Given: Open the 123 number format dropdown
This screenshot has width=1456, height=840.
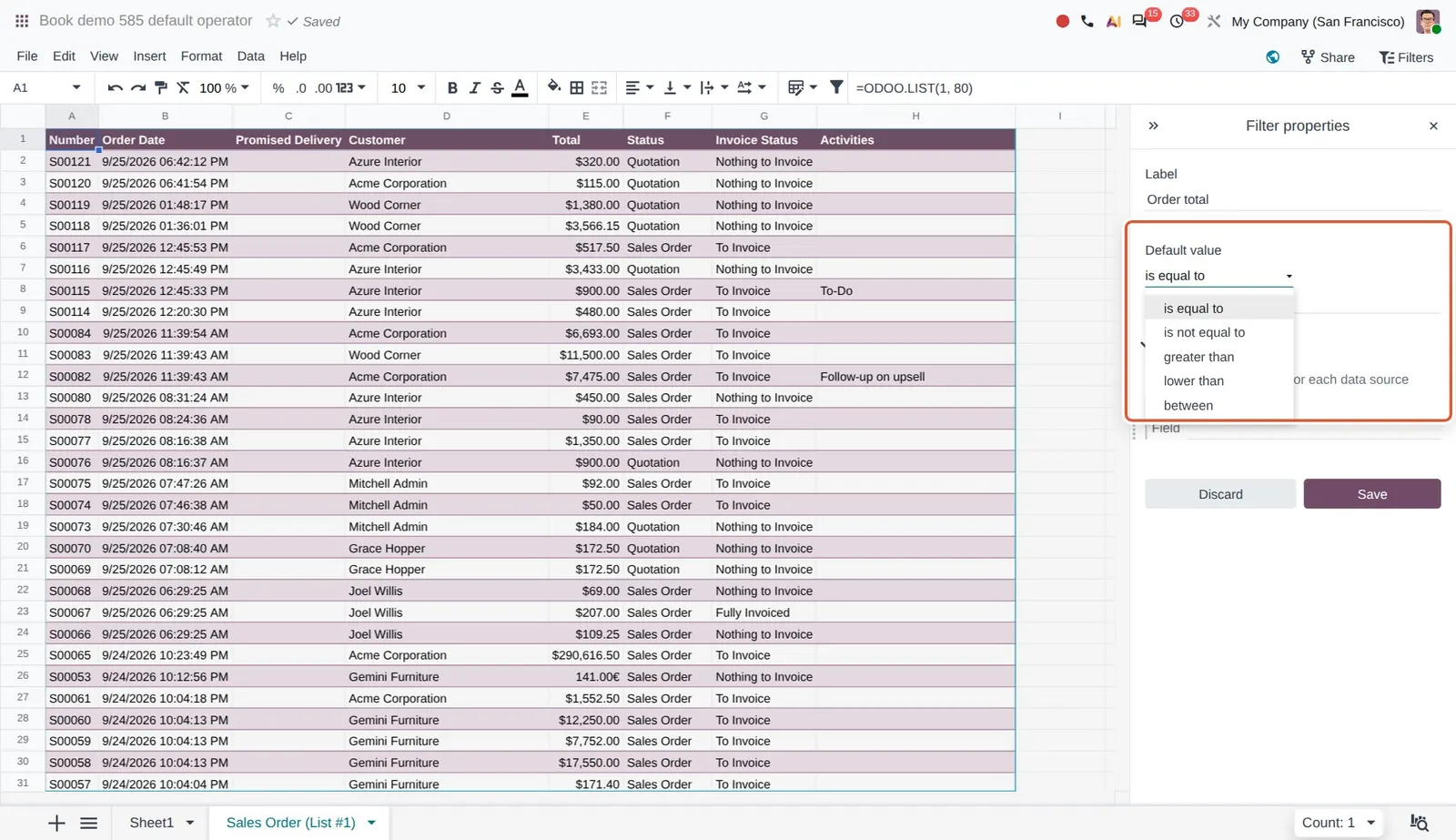Looking at the screenshot, I should (x=351, y=88).
